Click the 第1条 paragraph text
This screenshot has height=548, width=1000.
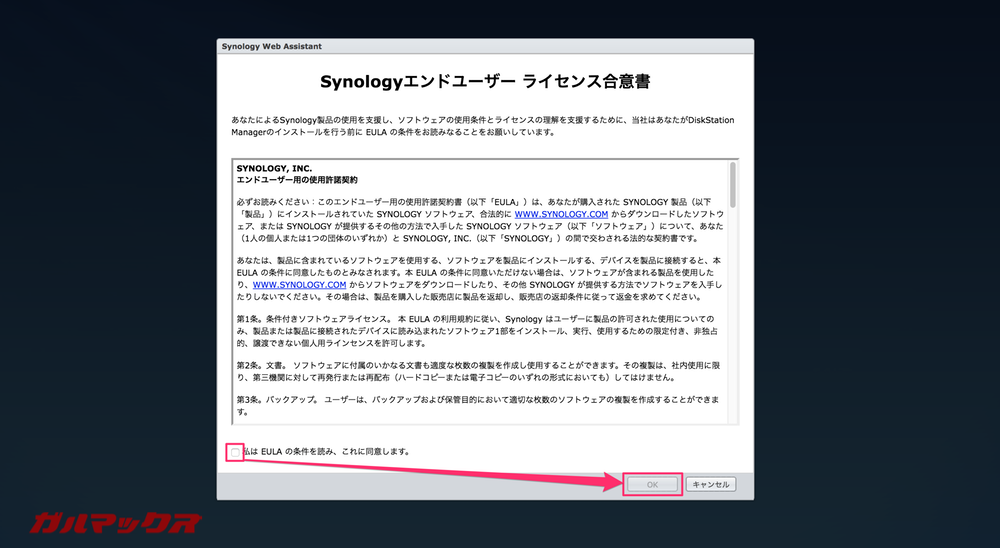point(478,331)
